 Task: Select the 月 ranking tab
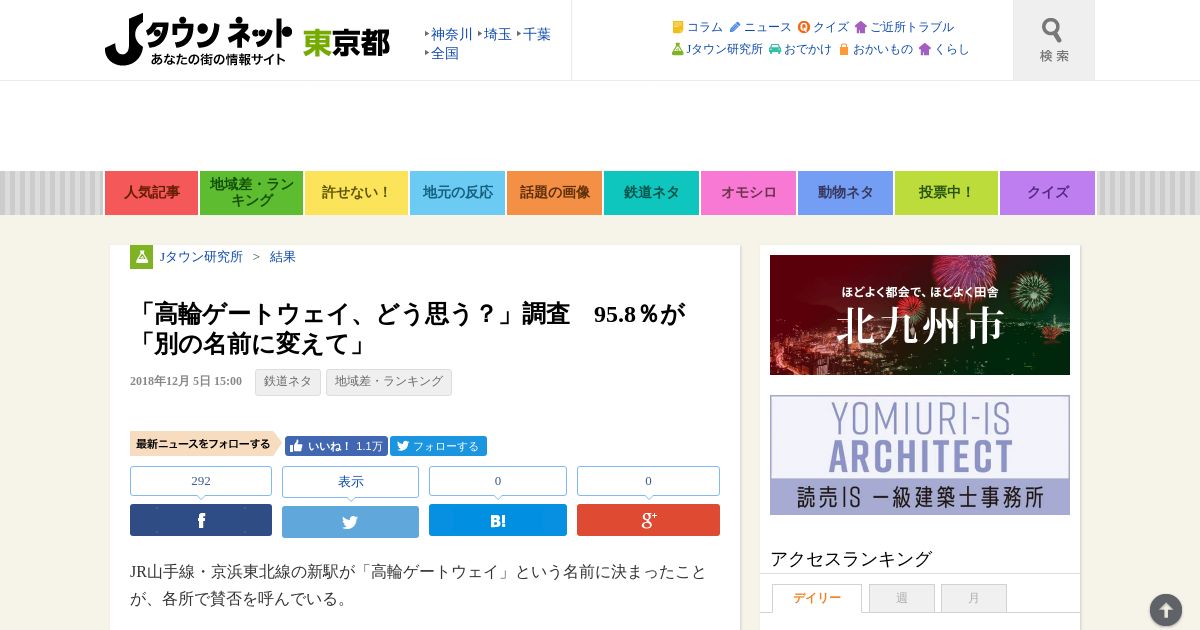coord(974,598)
